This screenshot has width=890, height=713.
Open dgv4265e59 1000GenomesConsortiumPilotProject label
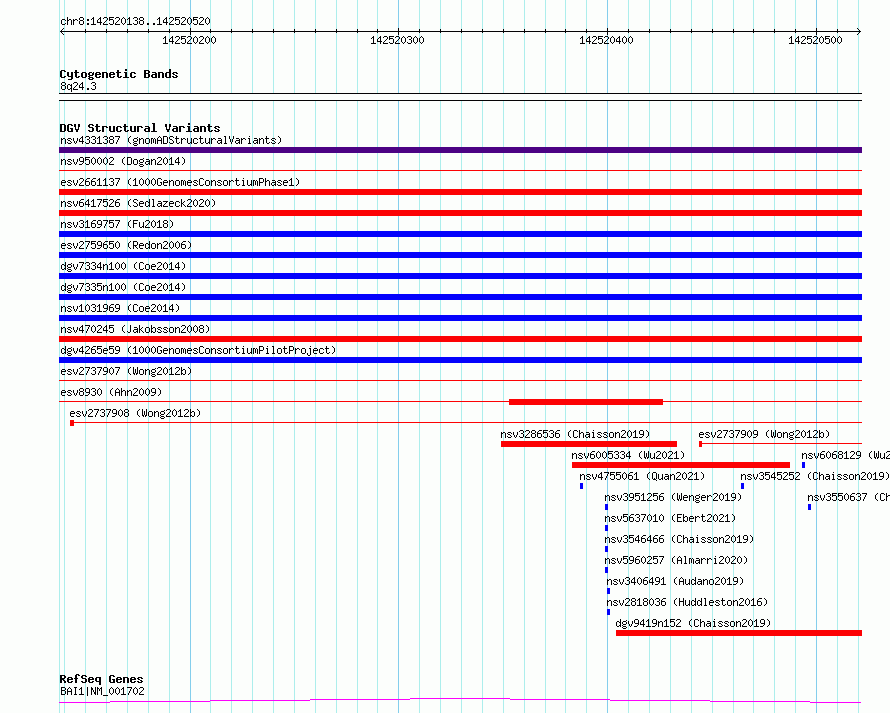[198, 350]
